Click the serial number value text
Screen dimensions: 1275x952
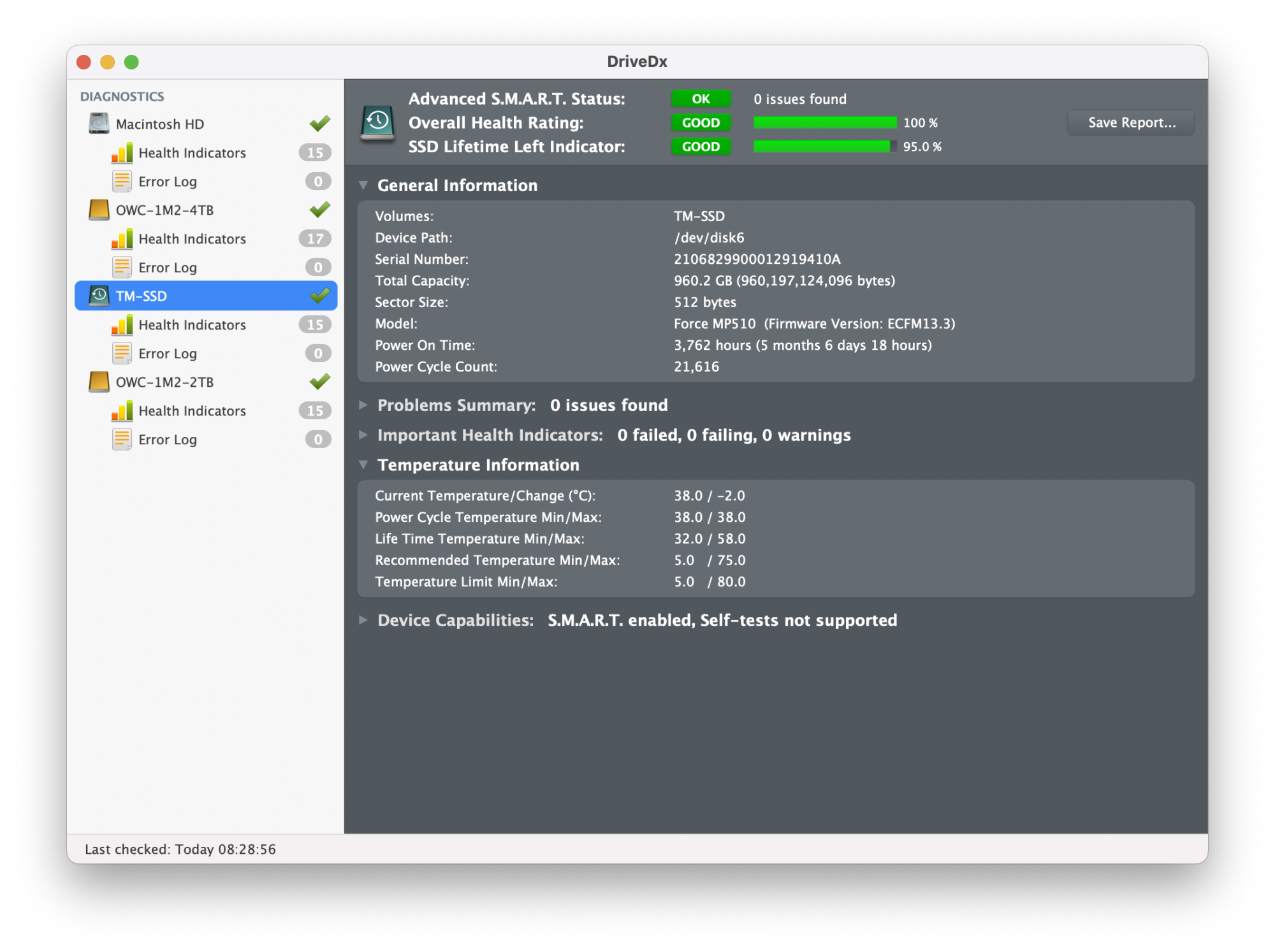(x=757, y=259)
